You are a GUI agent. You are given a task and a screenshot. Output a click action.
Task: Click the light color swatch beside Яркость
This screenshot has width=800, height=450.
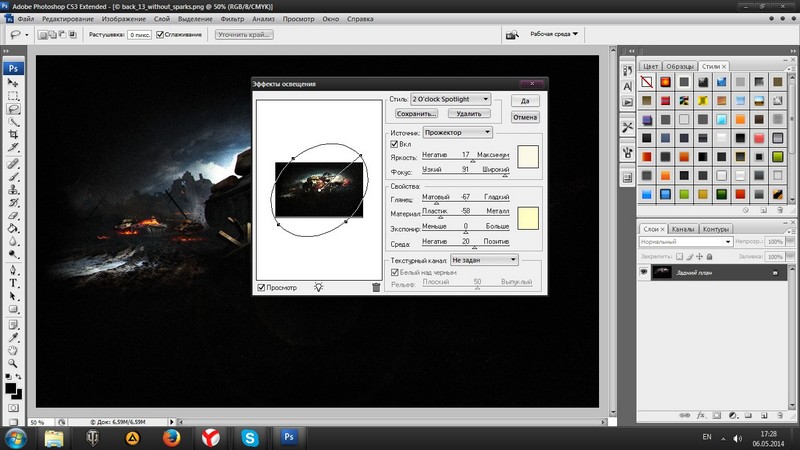(x=527, y=156)
